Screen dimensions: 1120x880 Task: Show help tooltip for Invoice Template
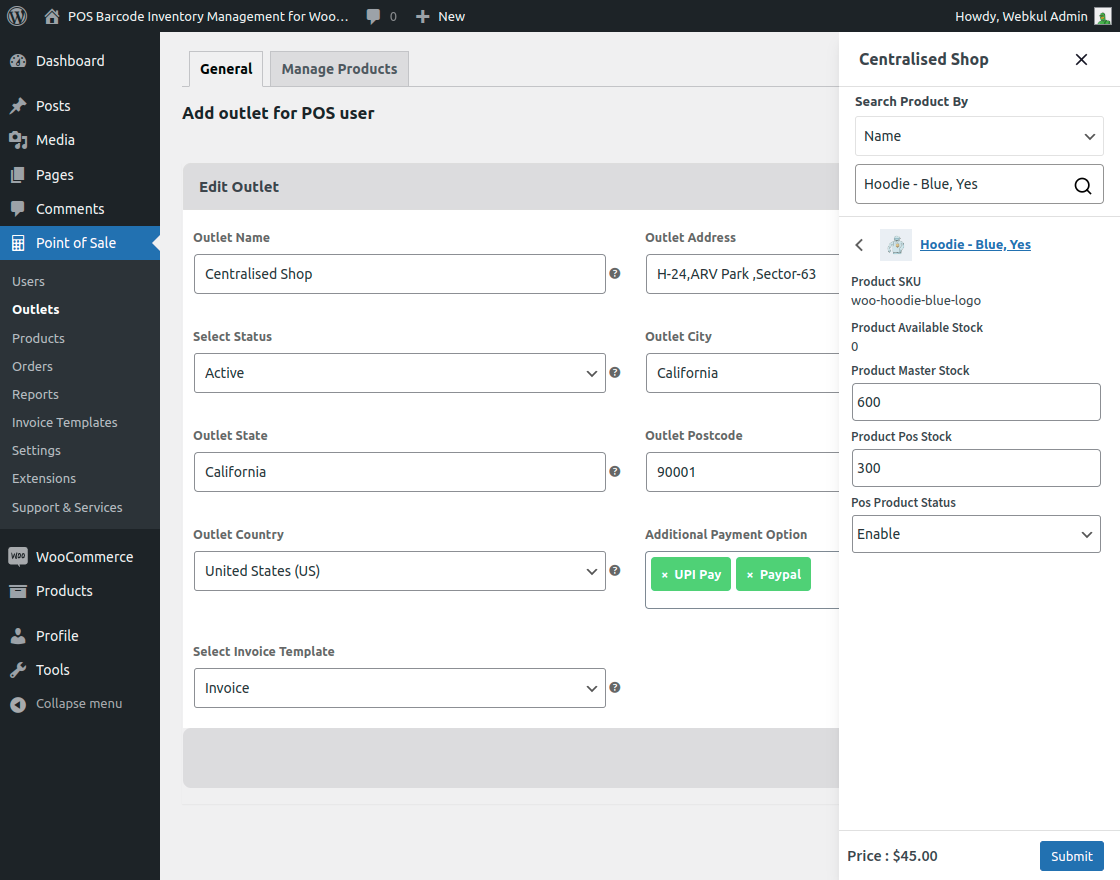(614, 688)
